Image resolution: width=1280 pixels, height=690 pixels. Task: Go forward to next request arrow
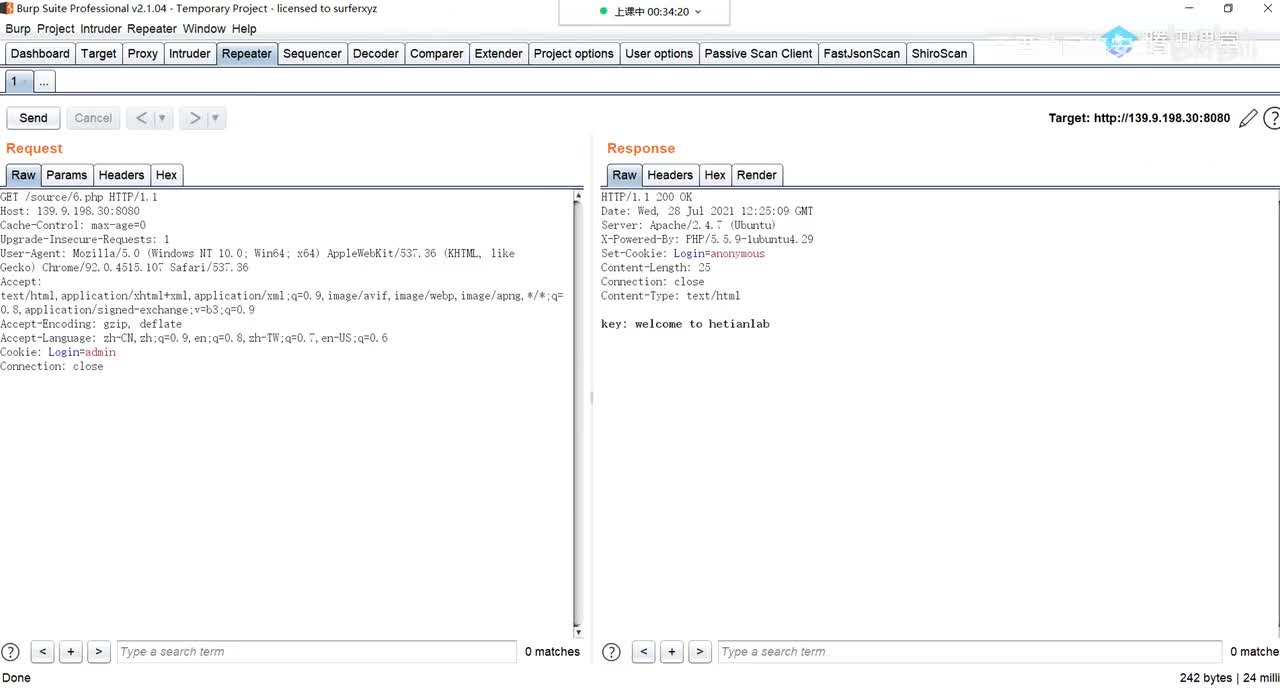coord(194,118)
